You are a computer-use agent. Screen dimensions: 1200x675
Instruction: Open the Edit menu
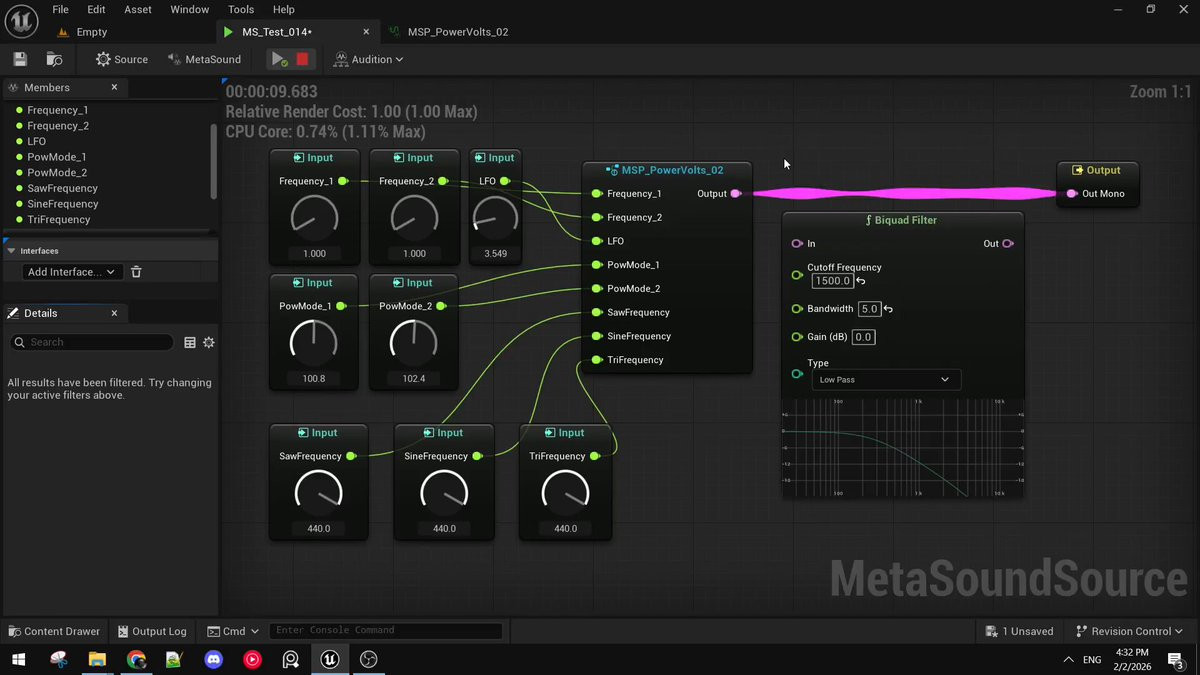pyautogui.click(x=96, y=9)
